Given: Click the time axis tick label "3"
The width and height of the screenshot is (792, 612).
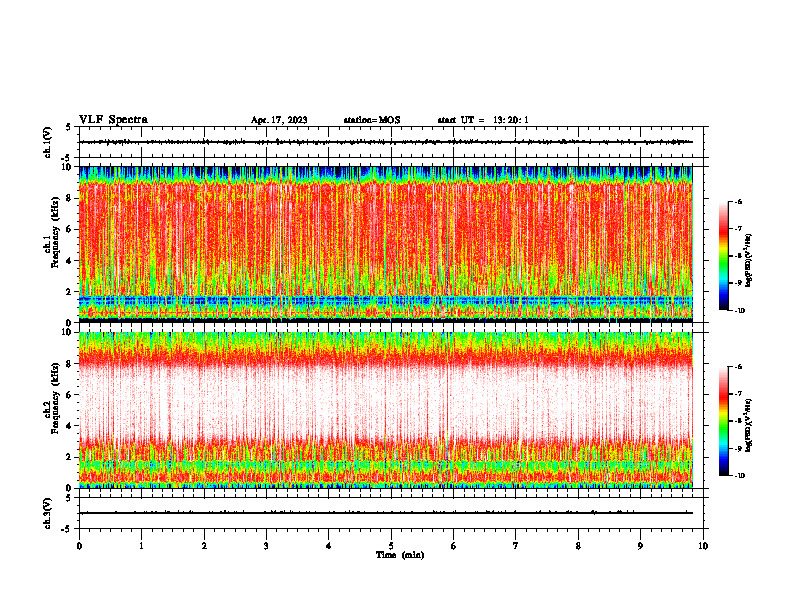Looking at the screenshot, I should tap(266, 546).
